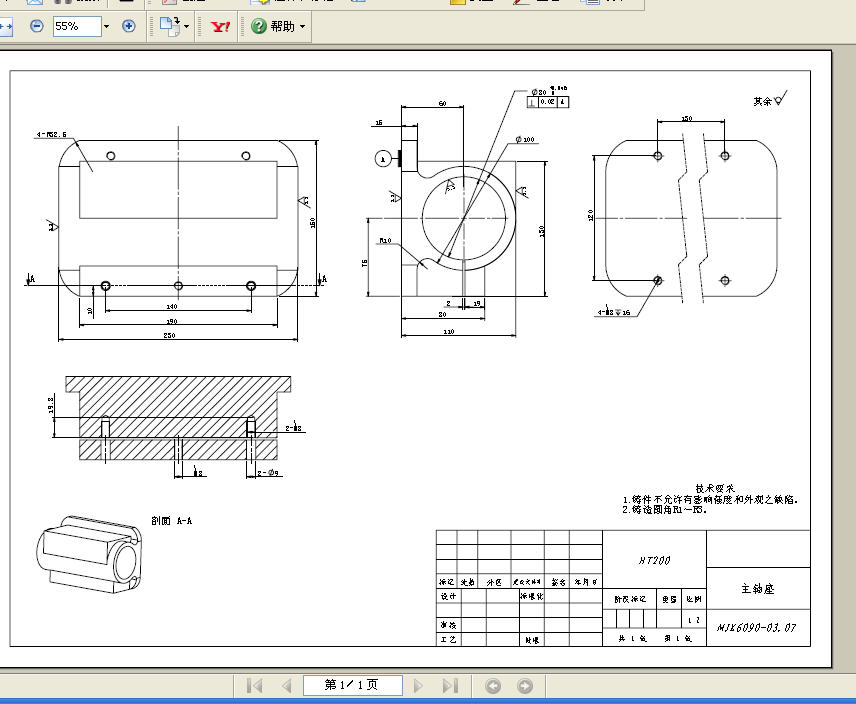856x704 pixels.
Task: Click the 190 dimension in front view
Action: (x=171, y=321)
